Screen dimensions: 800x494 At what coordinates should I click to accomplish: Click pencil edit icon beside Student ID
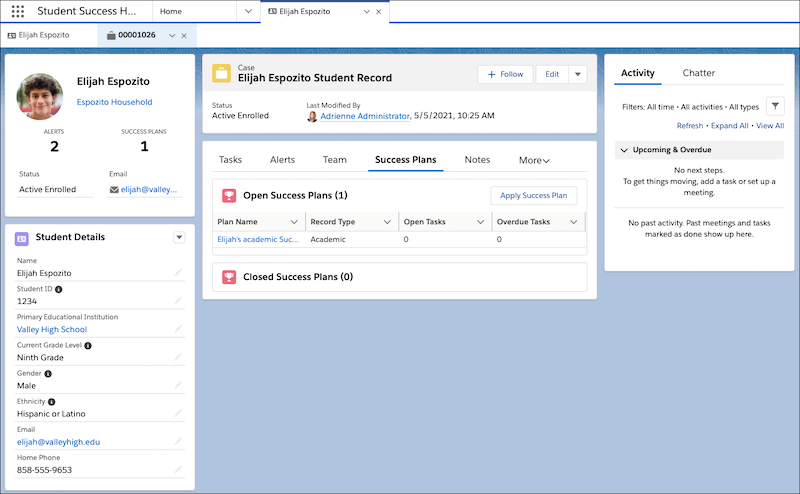(178, 300)
